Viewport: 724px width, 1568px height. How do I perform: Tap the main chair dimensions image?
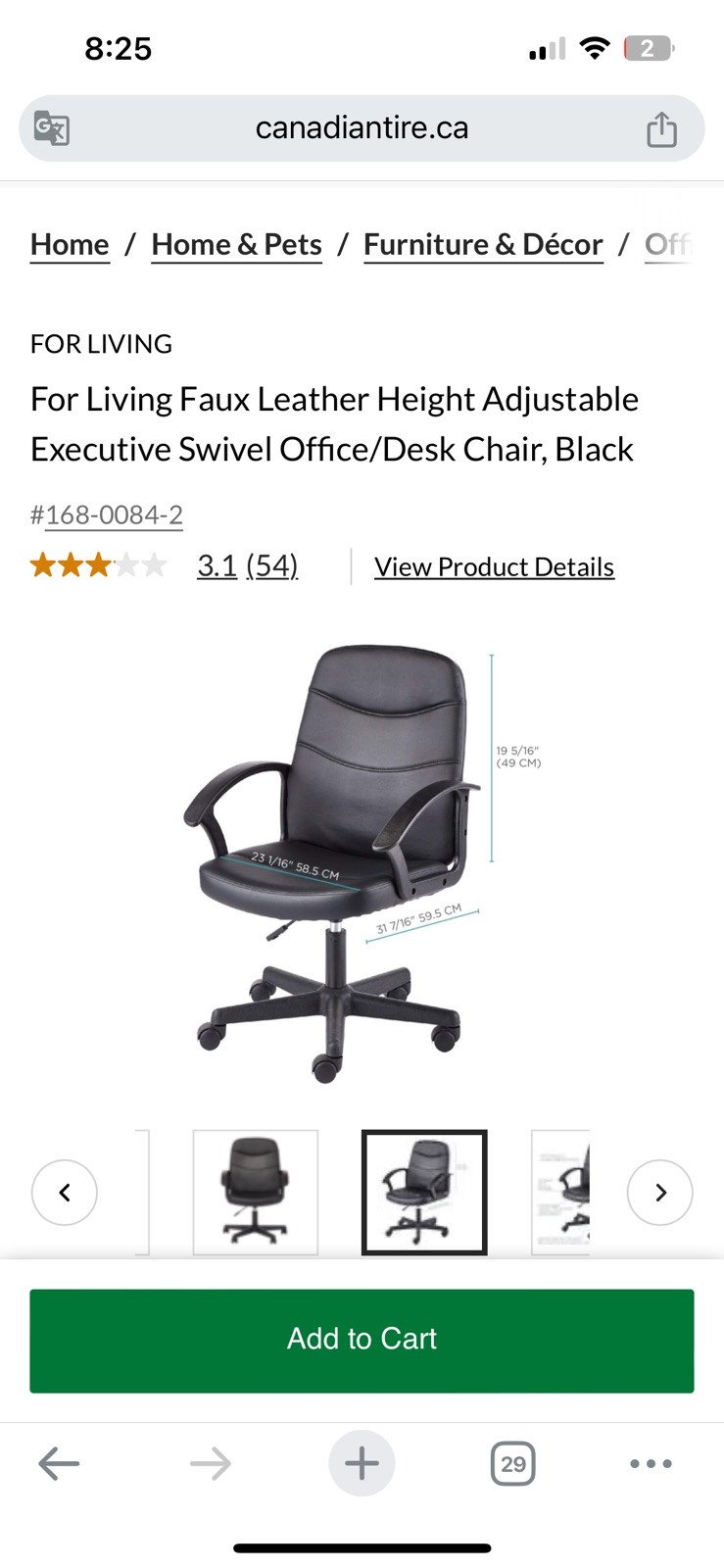[x=362, y=862]
